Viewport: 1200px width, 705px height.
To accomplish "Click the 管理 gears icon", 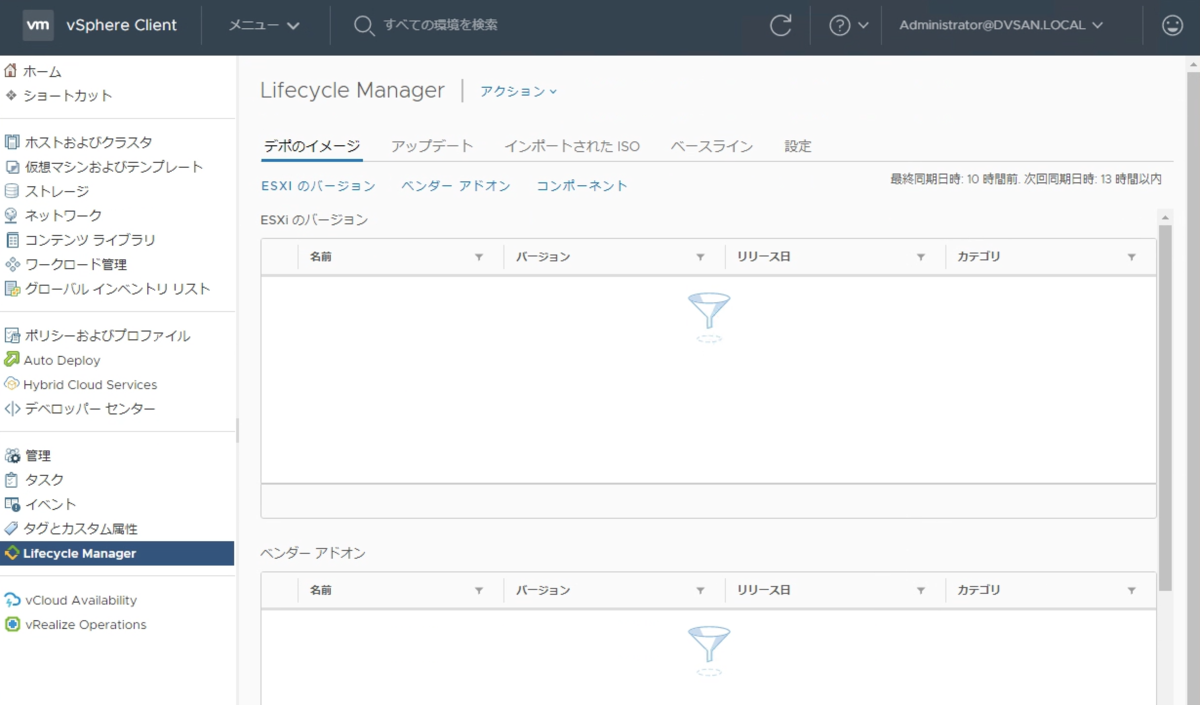I will coord(12,455).
